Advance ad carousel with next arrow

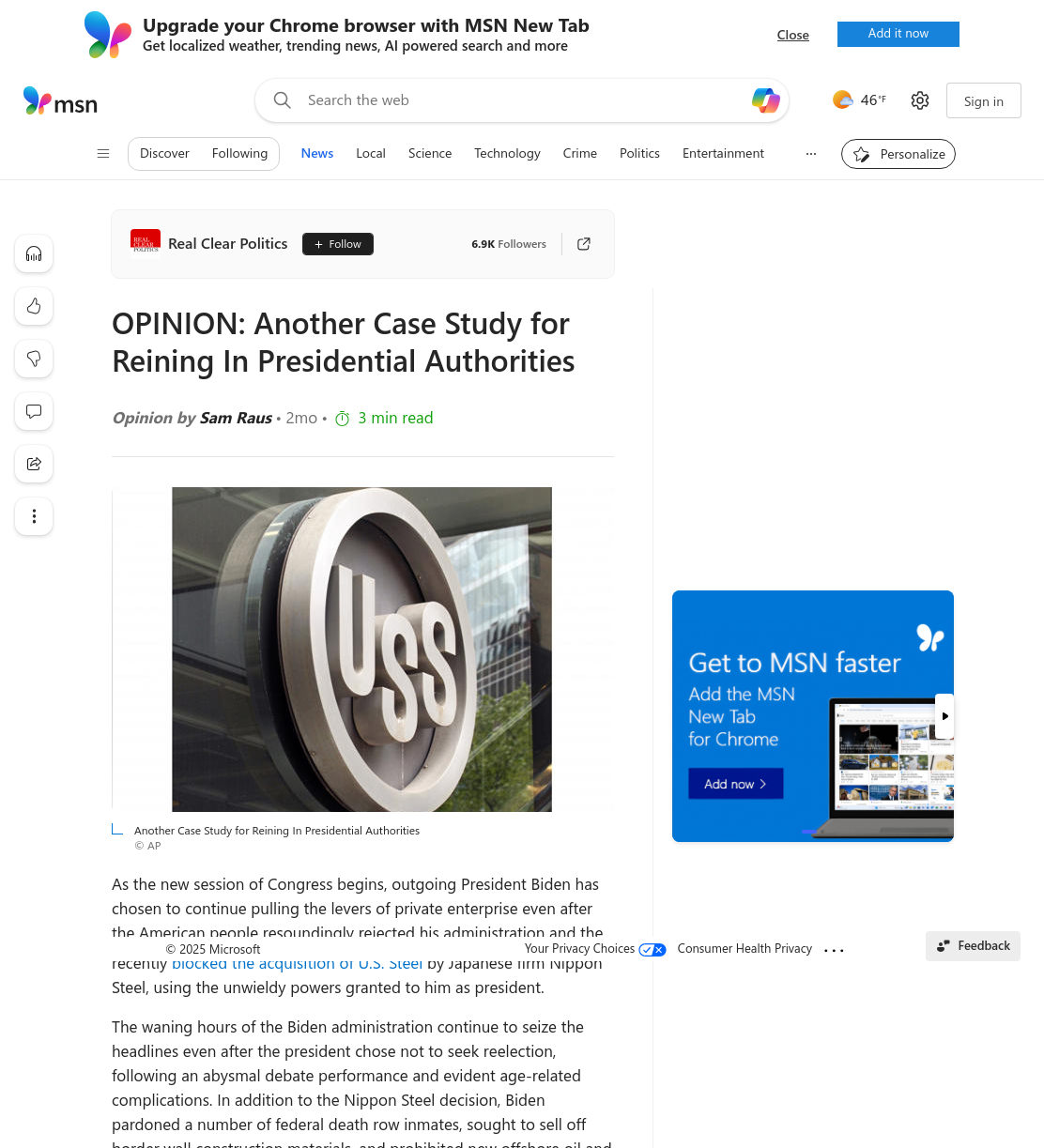tap(944, 716)
